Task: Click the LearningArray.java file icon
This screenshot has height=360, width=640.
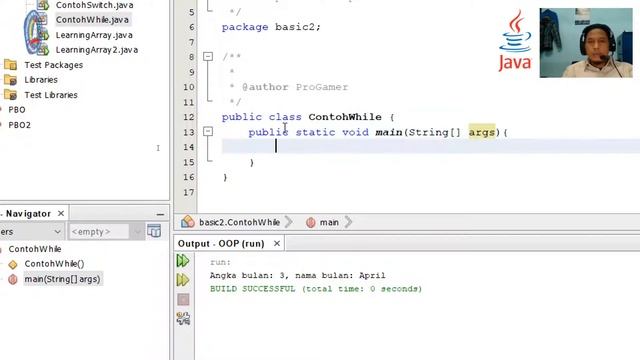Action: tap(43, 35)
